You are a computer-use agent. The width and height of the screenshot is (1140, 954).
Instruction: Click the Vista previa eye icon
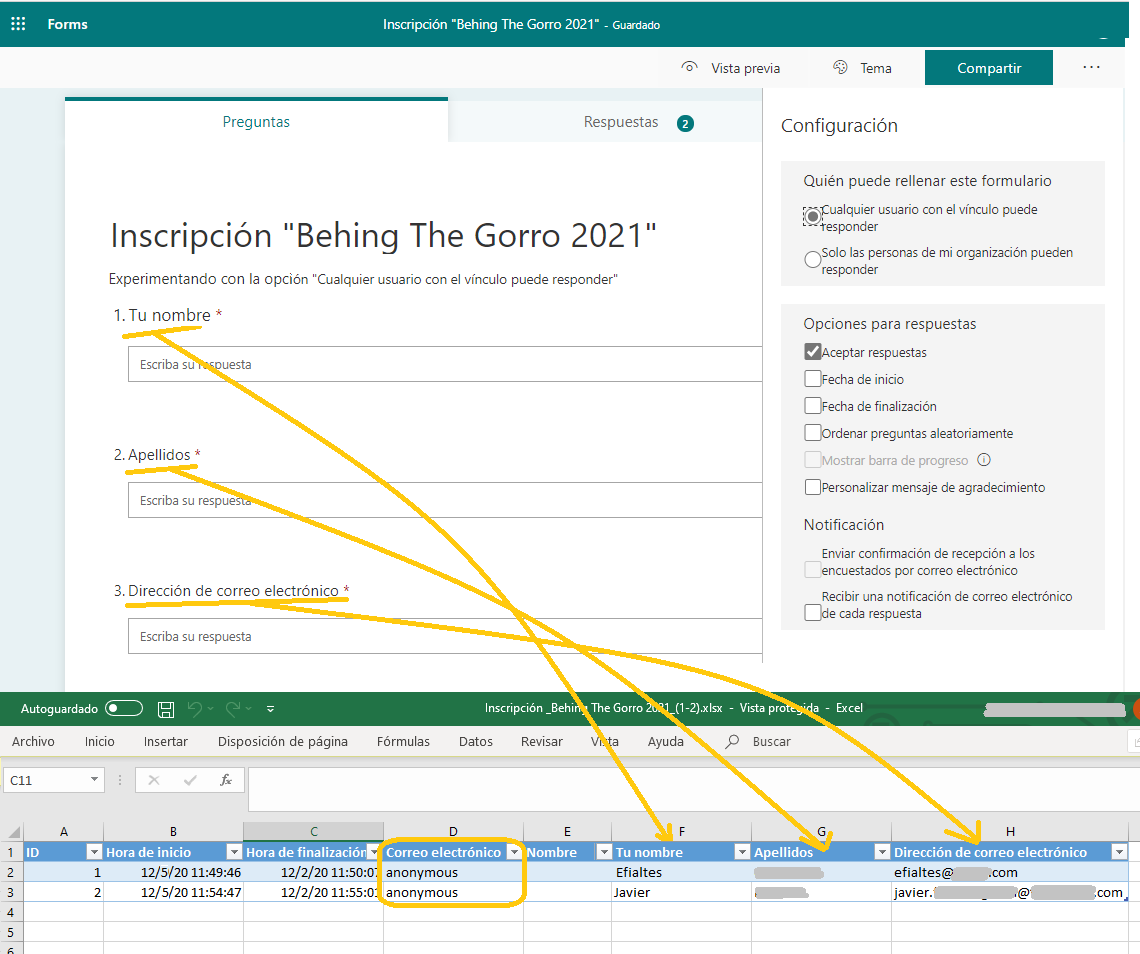pyautogui.click(x=689, y=67)
